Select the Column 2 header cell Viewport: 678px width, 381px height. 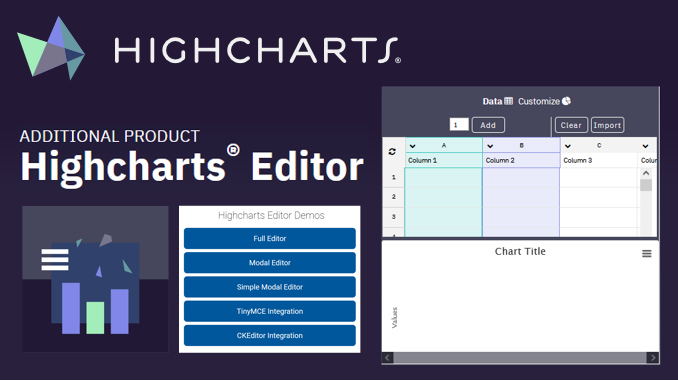coord(521,160)
